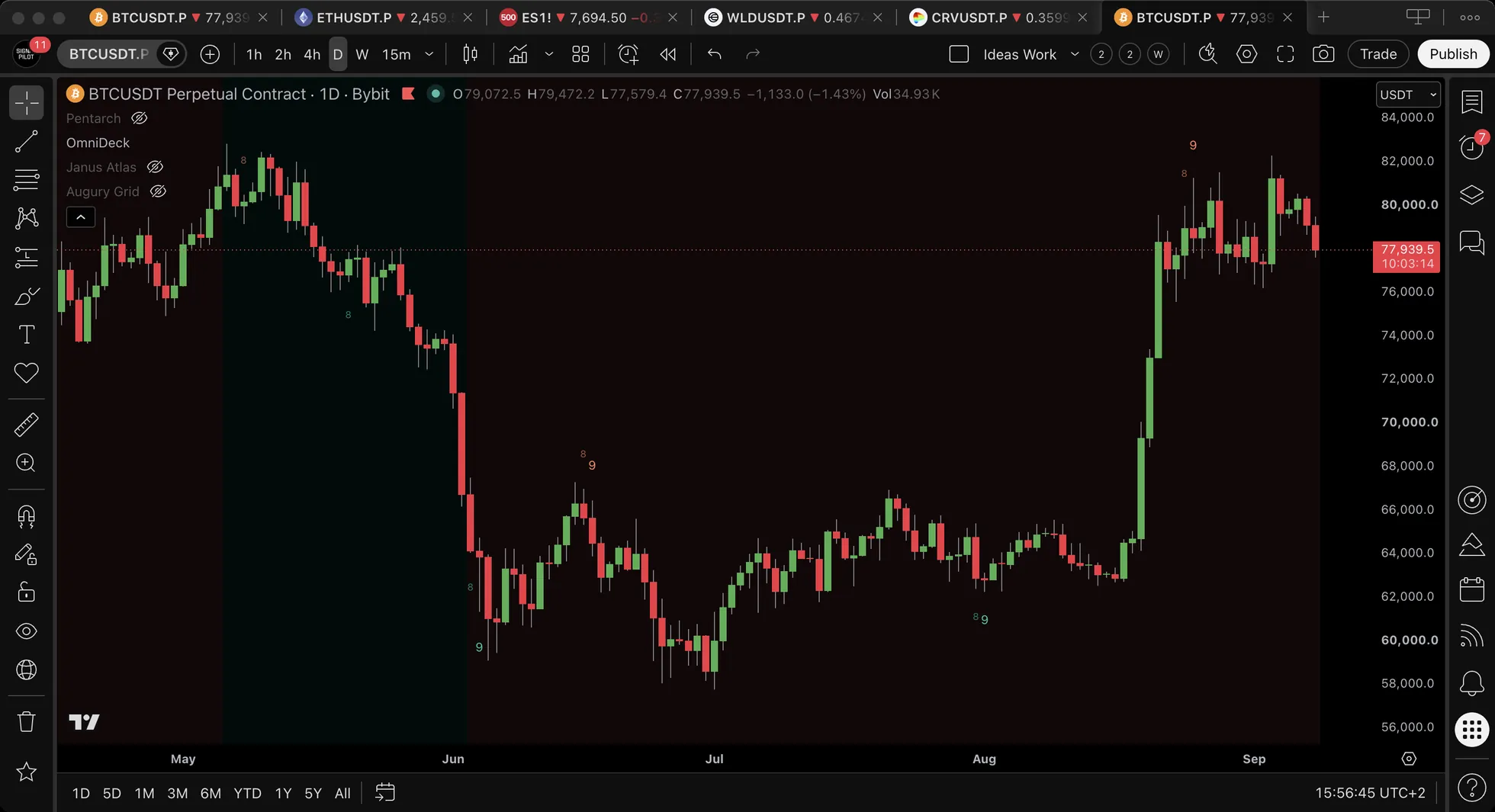Click the current price label 77,939.5

pos(1407,256)
